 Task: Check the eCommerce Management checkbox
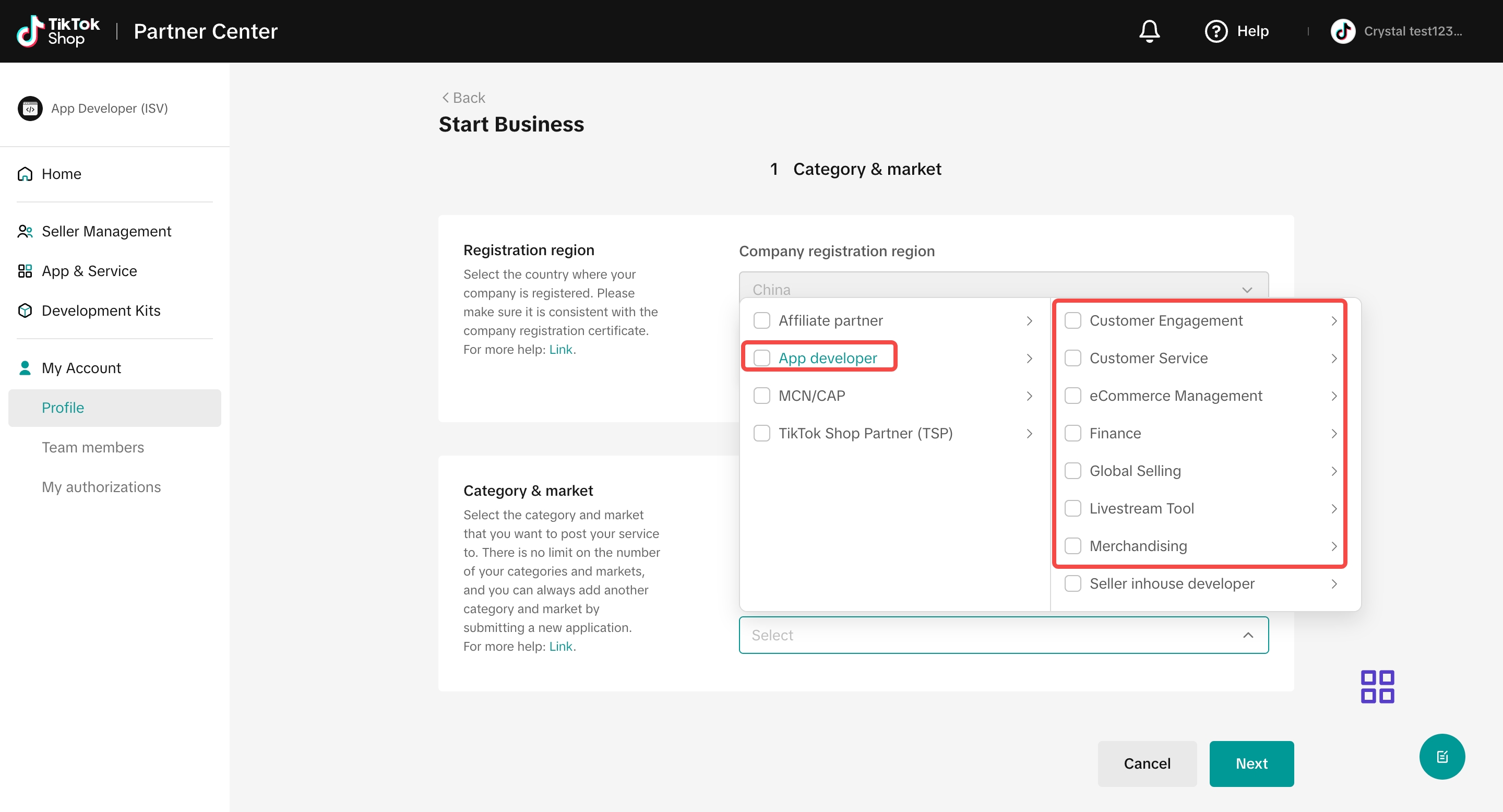1072,396
